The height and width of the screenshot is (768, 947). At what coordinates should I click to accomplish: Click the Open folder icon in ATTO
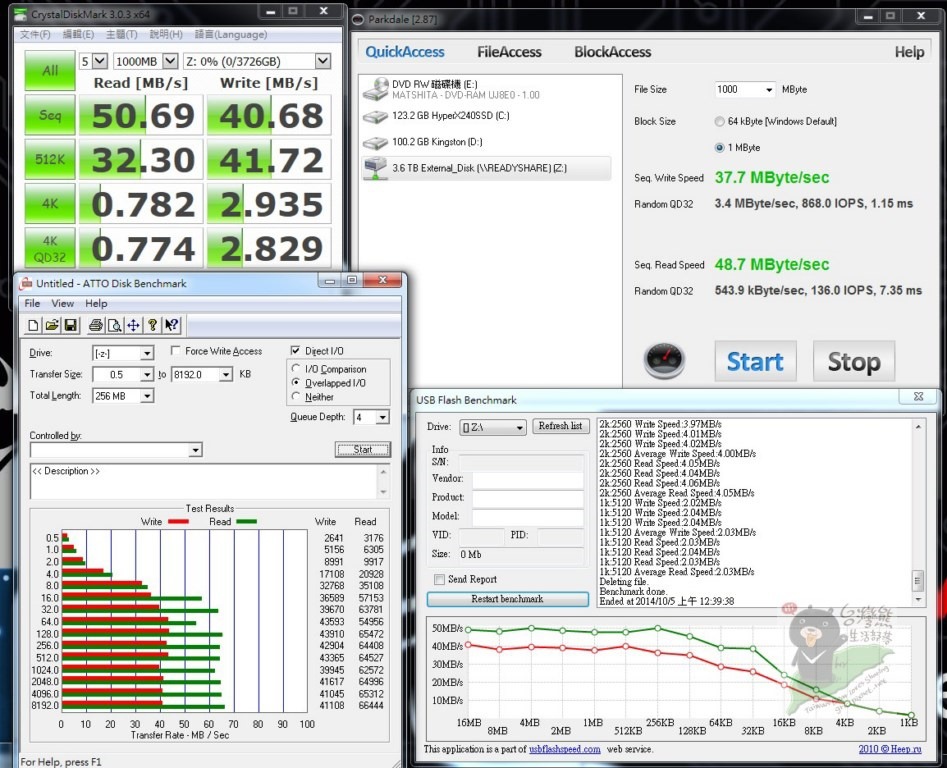(x=51, y=325)
